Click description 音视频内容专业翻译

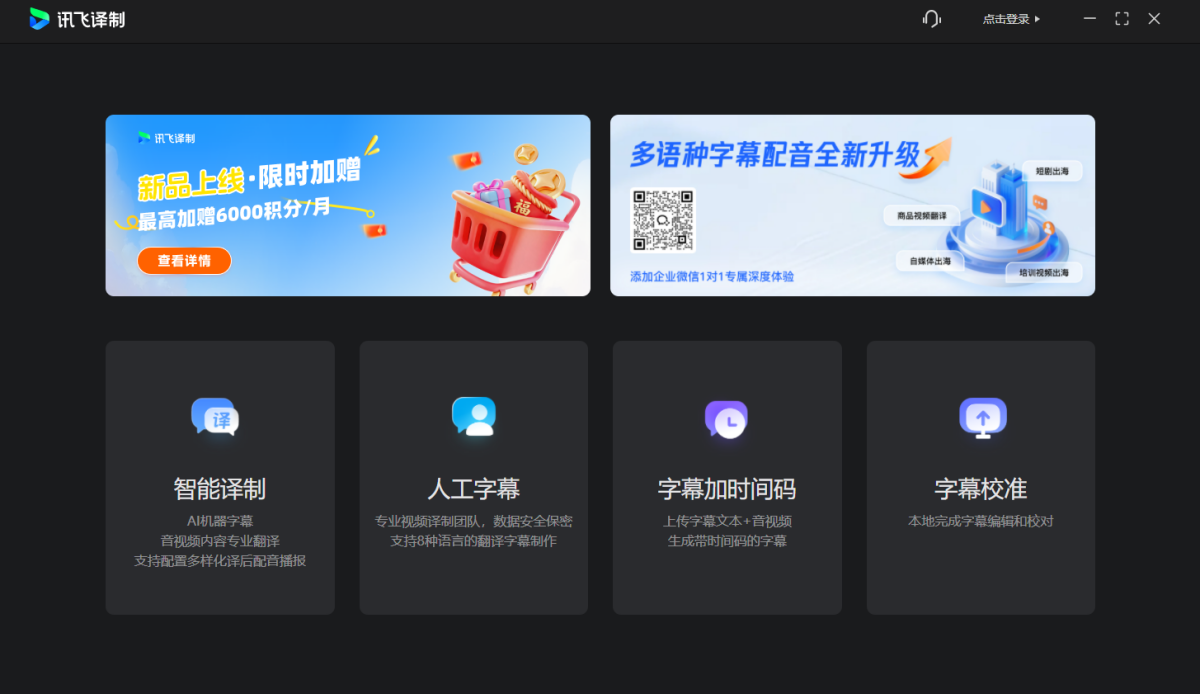coord(220,541)
